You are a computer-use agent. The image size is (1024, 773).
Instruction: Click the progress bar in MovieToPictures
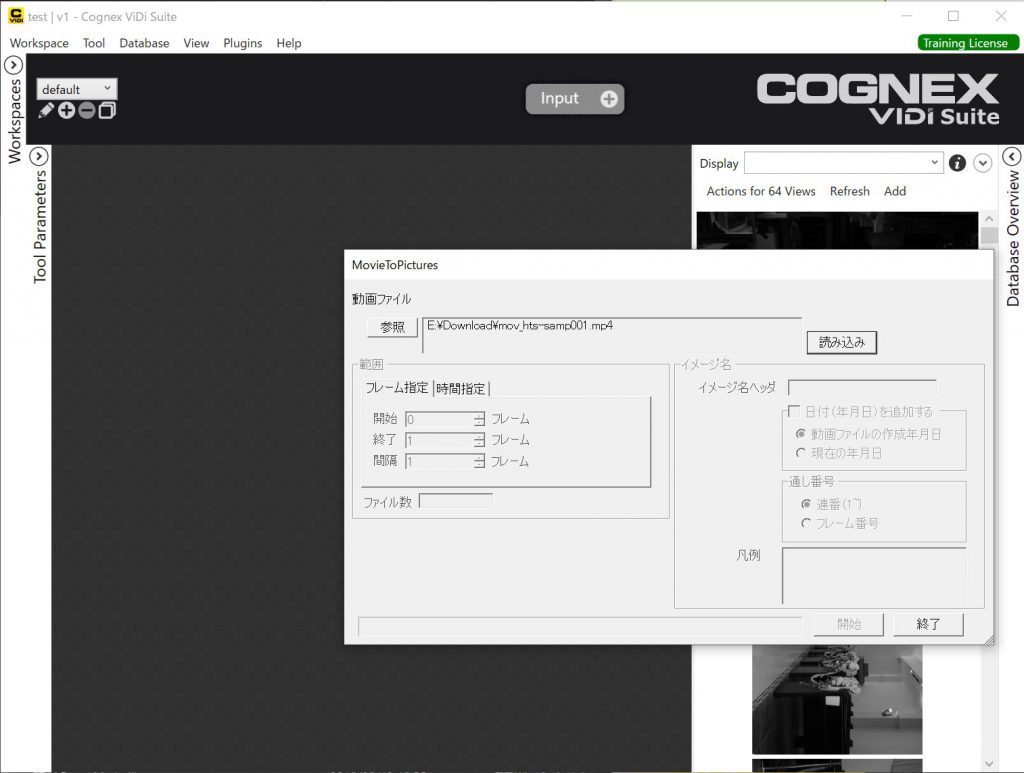580,626
